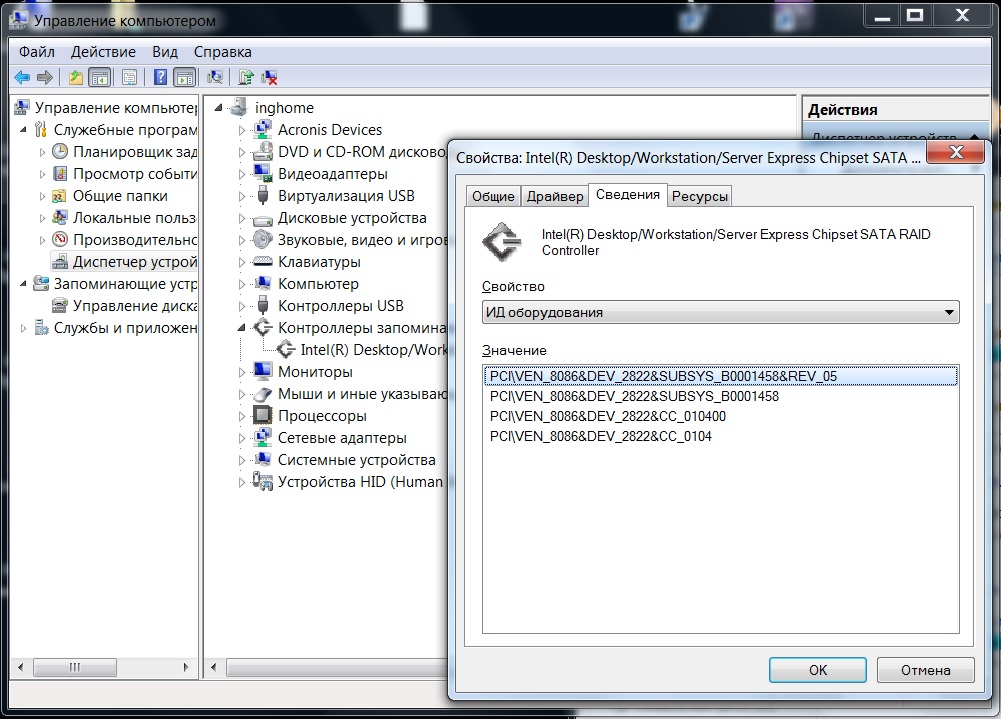The height and width of the screenshot is (719, 1001).
Task: Click the Uninstall device red X icon
Action: (x=269, y=78)
